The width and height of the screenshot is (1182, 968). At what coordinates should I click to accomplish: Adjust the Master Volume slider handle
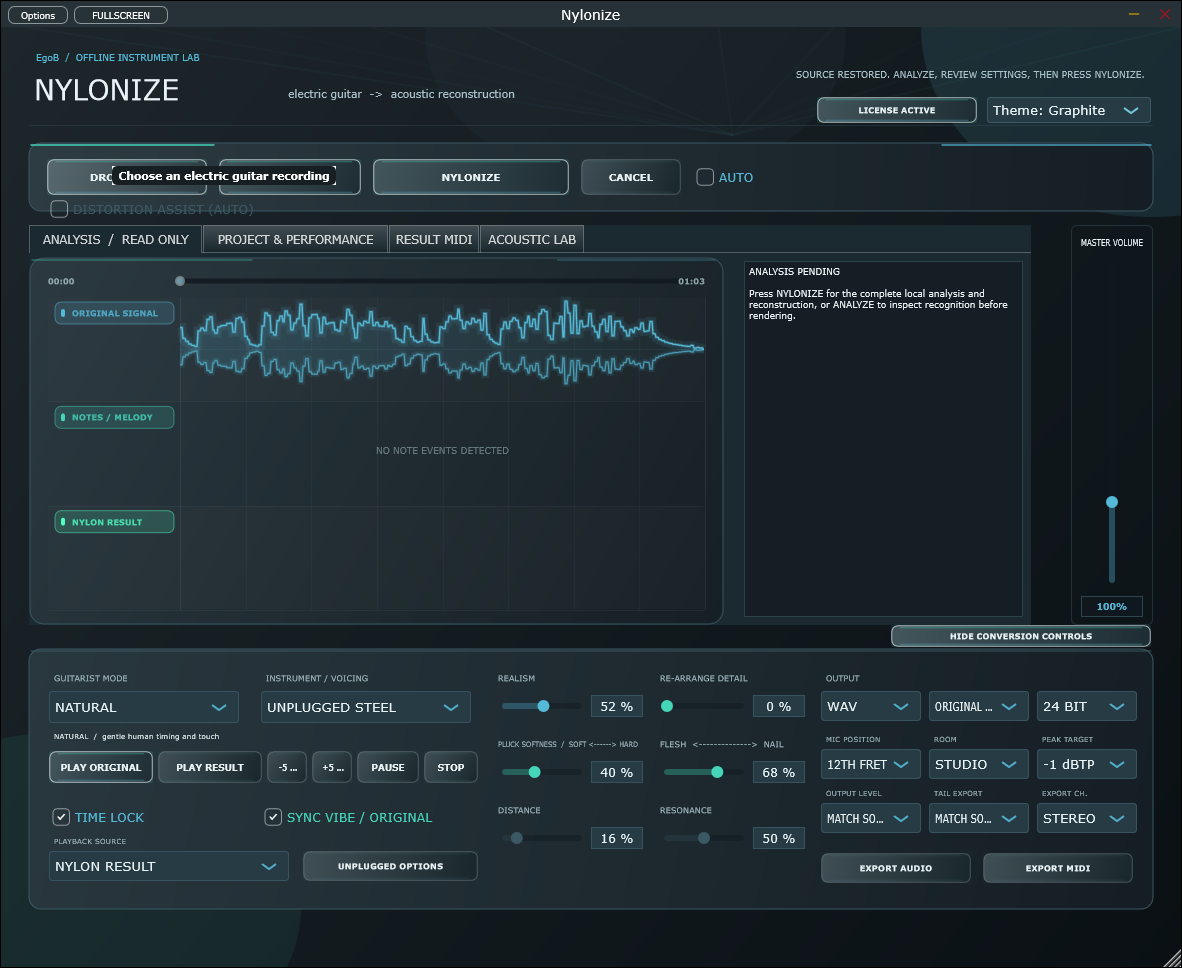[1111, 502]
